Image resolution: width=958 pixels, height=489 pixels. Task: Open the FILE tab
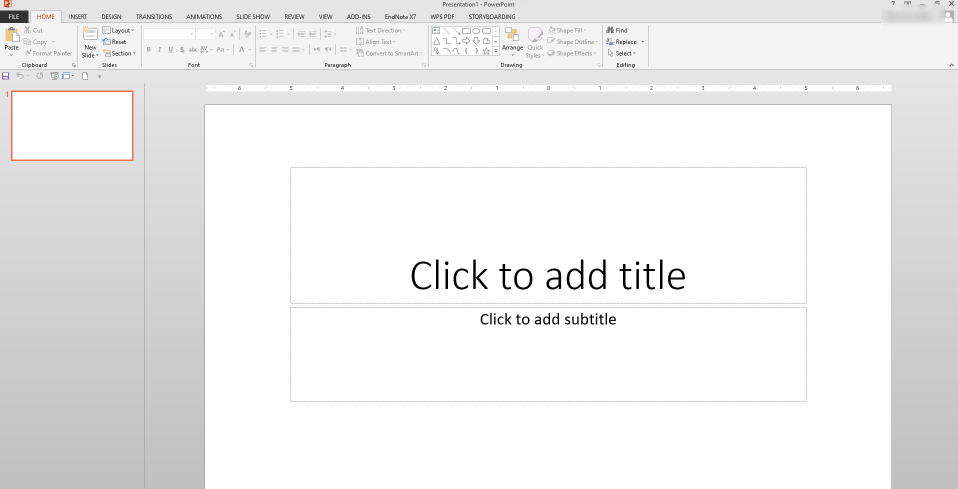point(13,17)
